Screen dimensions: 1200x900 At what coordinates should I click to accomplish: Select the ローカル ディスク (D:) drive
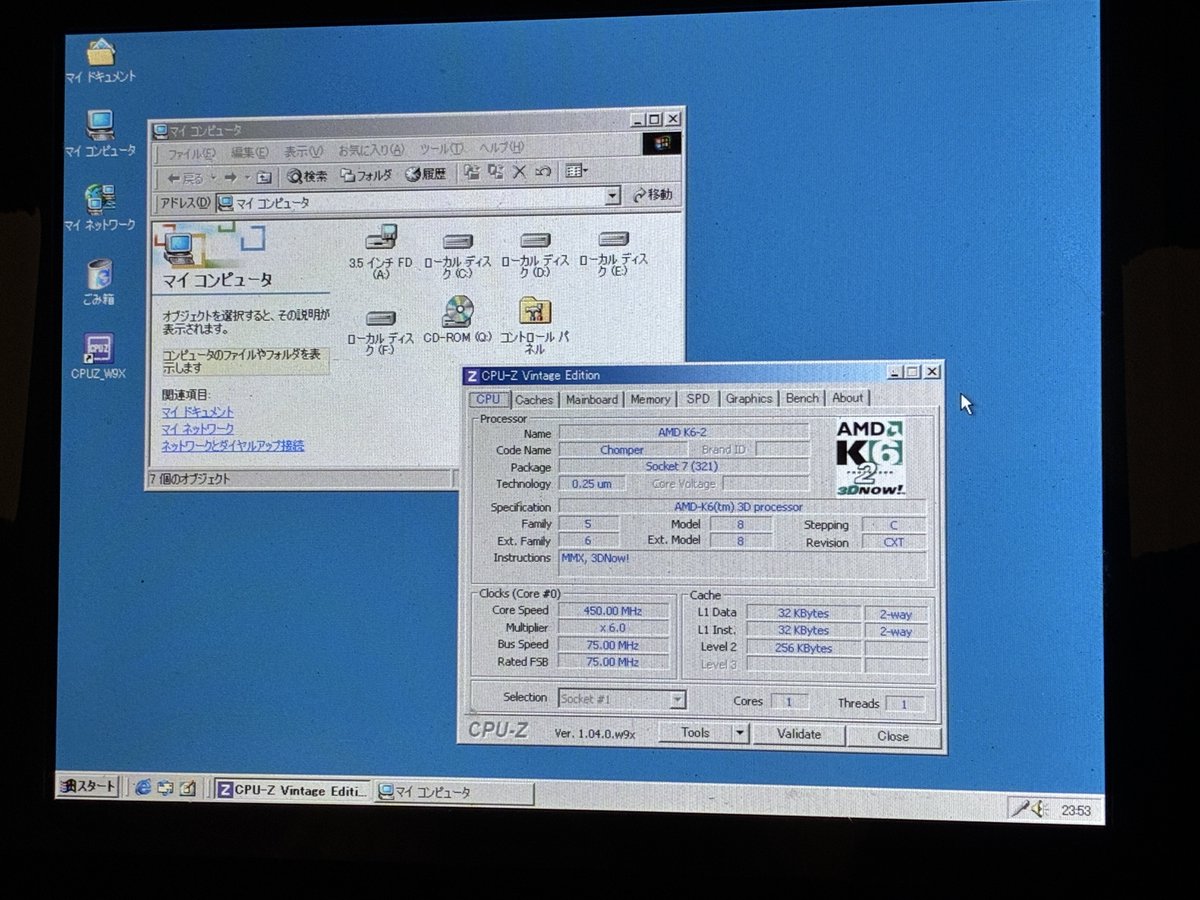point(535,253)
